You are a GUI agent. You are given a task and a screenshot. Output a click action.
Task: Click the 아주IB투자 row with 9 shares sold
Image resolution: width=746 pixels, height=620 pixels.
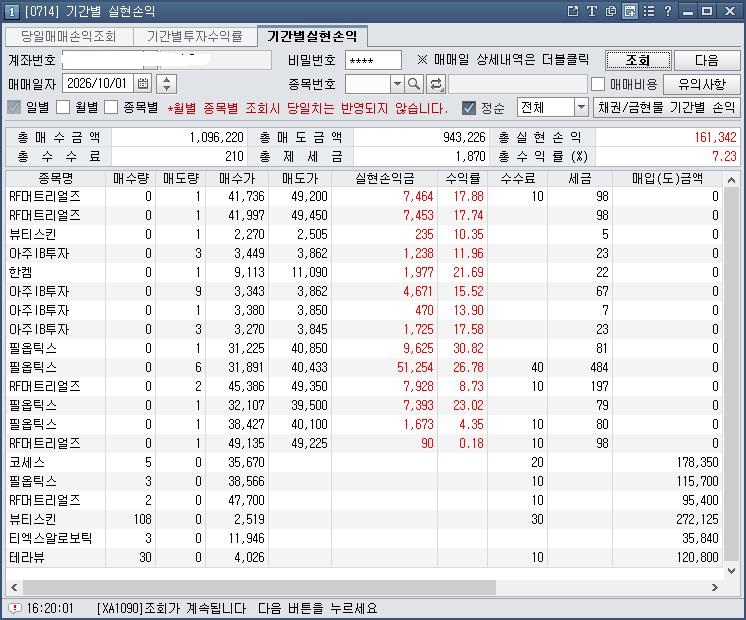tap(364, 291)
